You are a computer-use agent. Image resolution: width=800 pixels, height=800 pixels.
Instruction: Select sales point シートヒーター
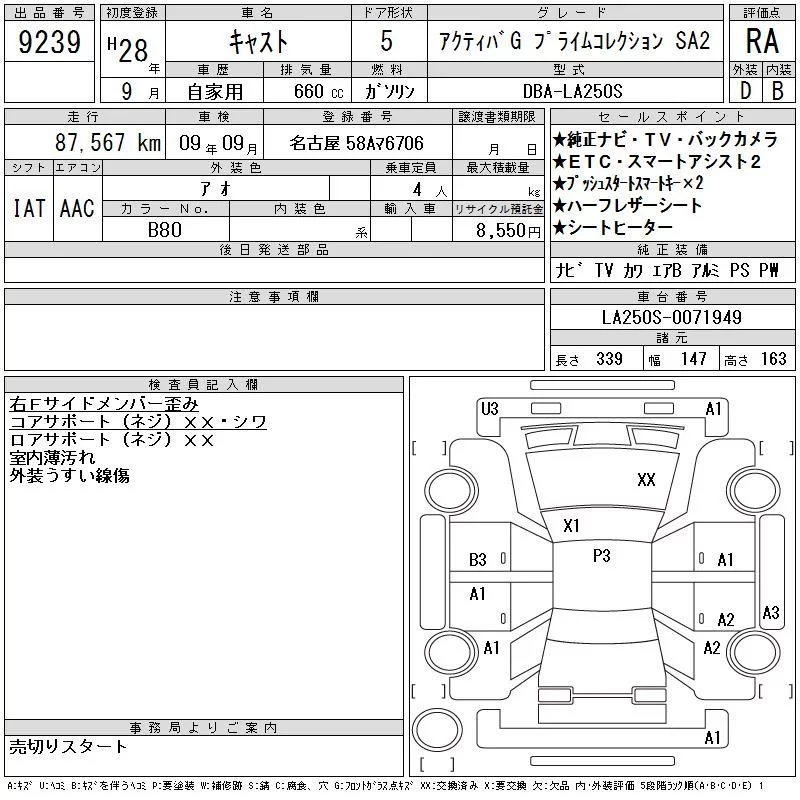coord(613,228)
